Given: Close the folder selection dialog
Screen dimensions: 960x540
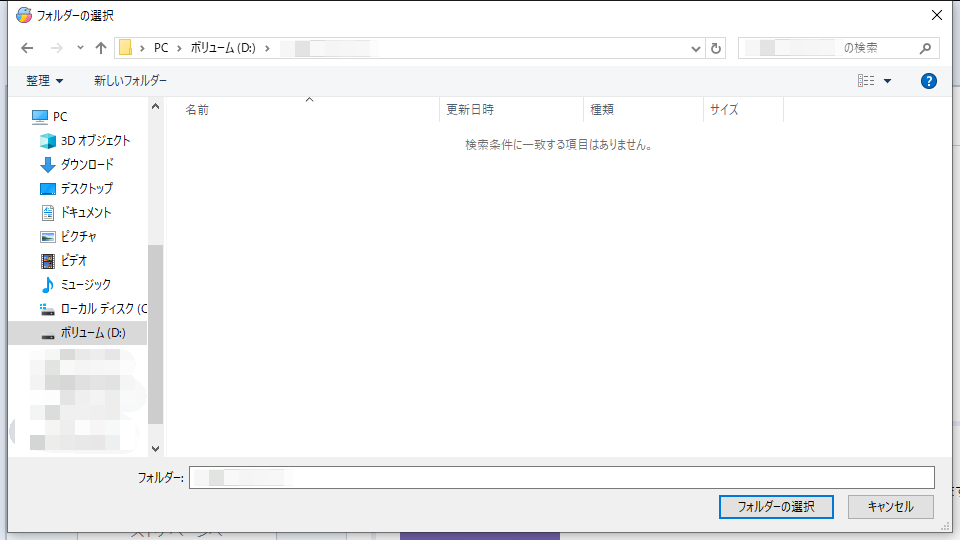Looking at the screenshot, I should click(x=937, y=15).
